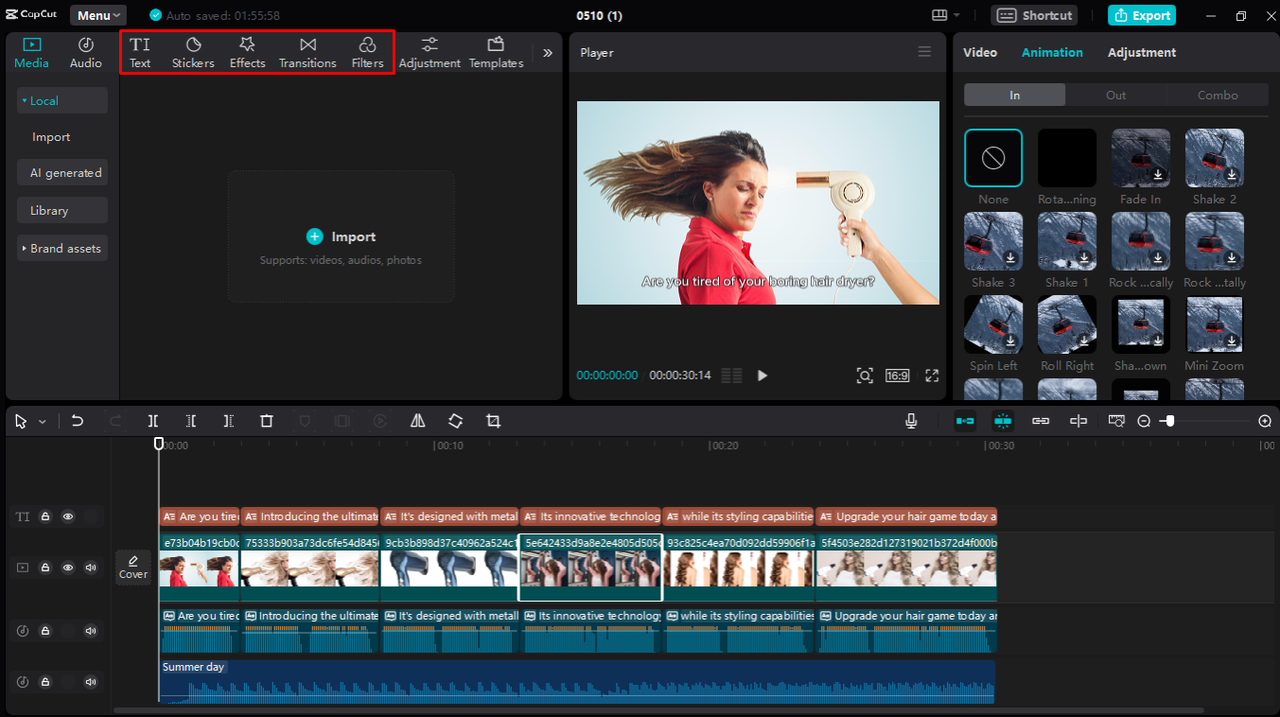Image resolution: width=1280 pixels, height=717 pixels.
Task: Click the Import button in media area
Action: [341, 236]
